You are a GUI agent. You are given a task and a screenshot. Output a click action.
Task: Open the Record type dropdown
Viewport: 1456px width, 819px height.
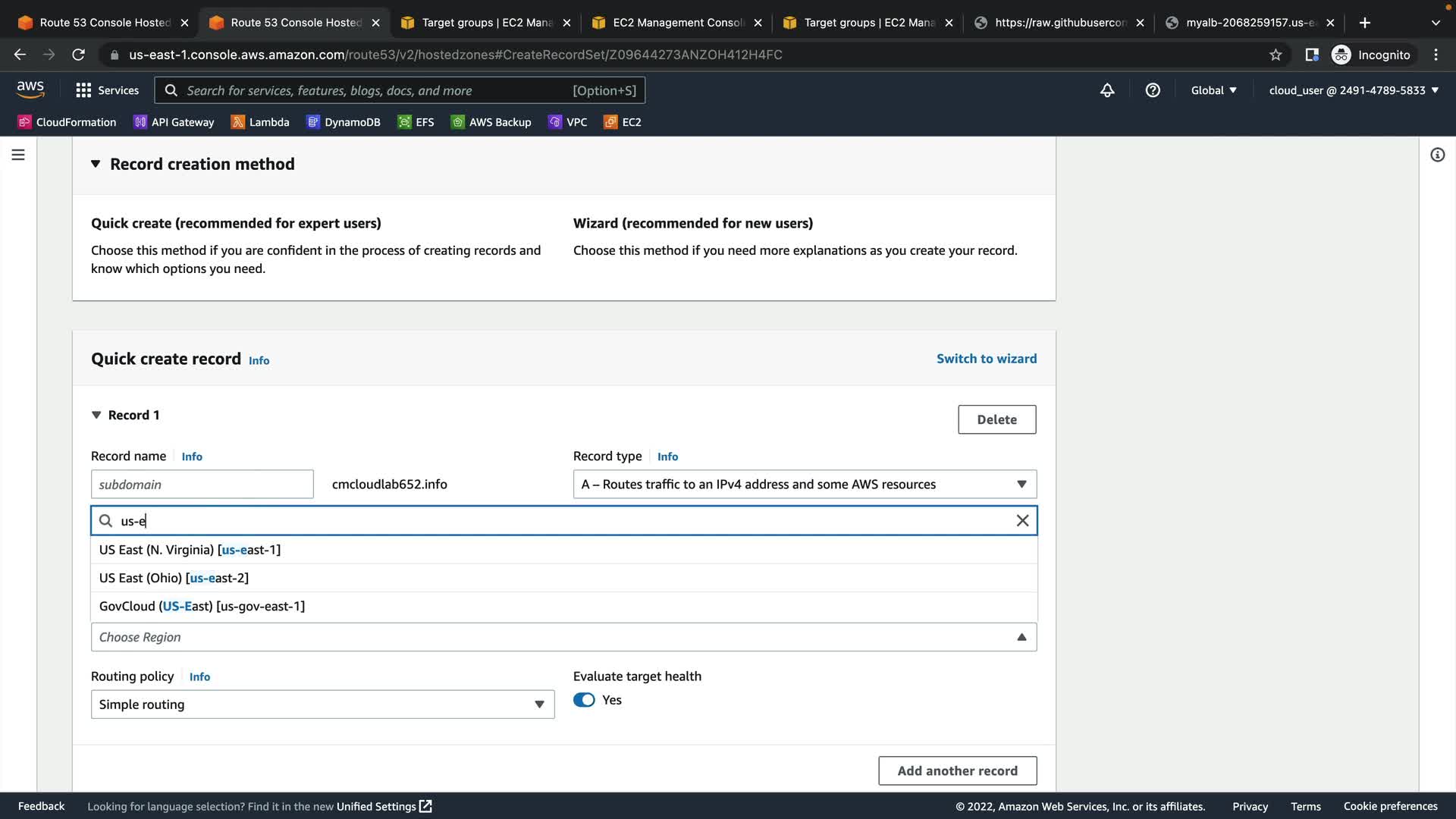(804, 484)
